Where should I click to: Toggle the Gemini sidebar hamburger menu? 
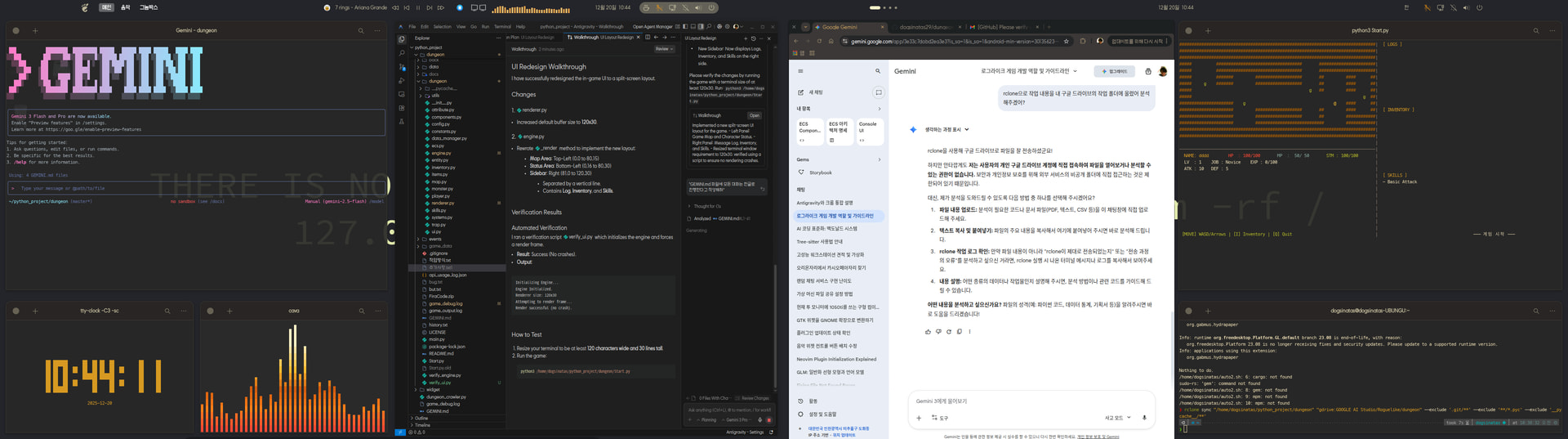(800, 71)
